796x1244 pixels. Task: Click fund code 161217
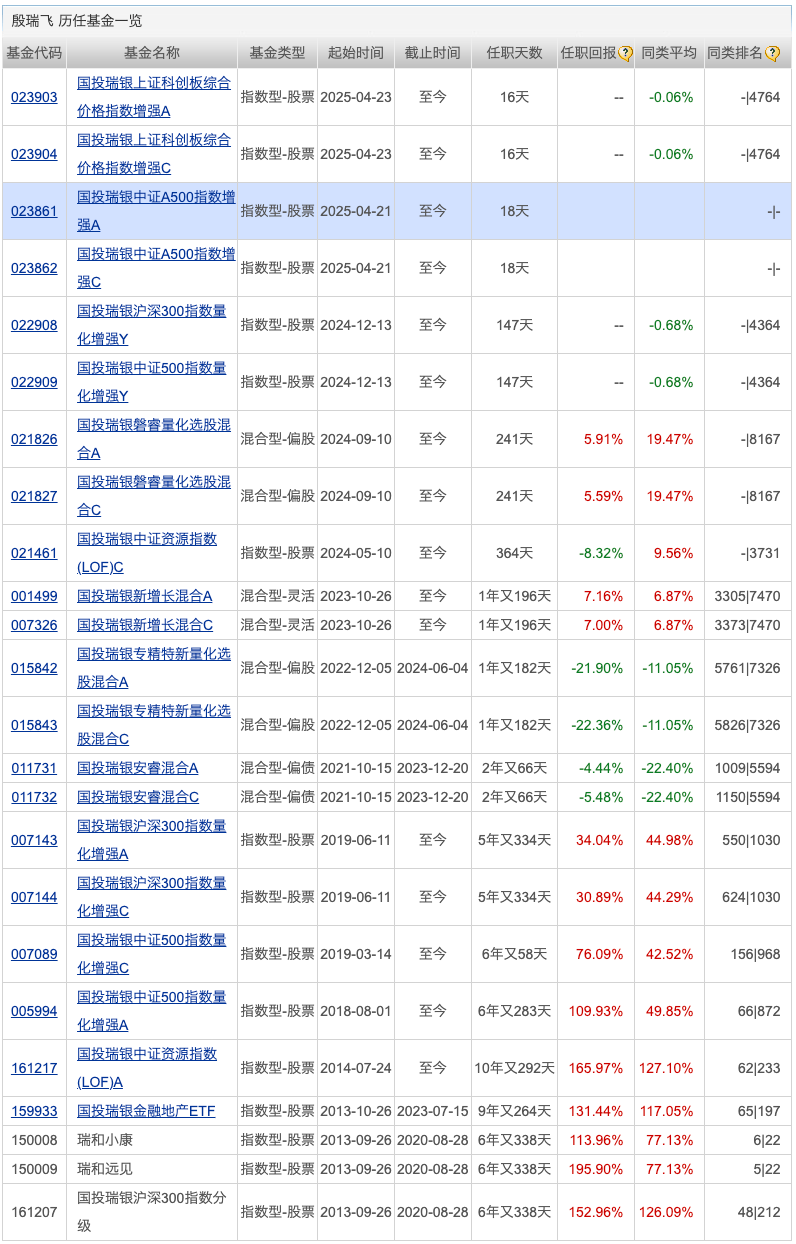pos(34,1068)
